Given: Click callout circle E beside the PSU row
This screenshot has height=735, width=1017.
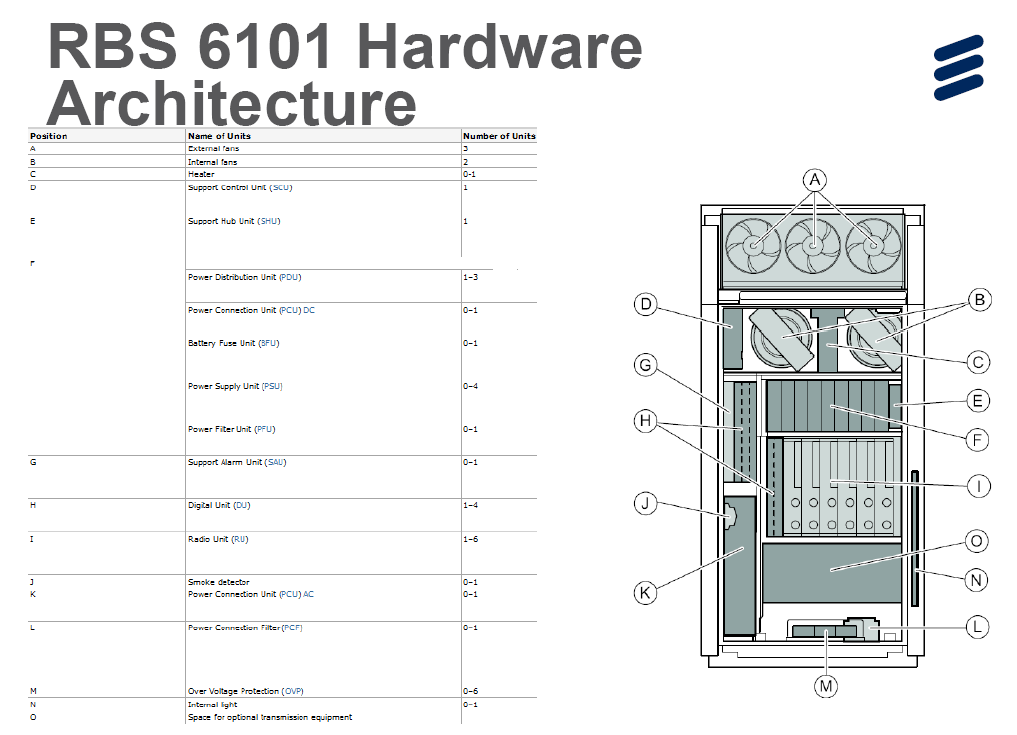Looking at the screenshot, I should tap(978, 401).
